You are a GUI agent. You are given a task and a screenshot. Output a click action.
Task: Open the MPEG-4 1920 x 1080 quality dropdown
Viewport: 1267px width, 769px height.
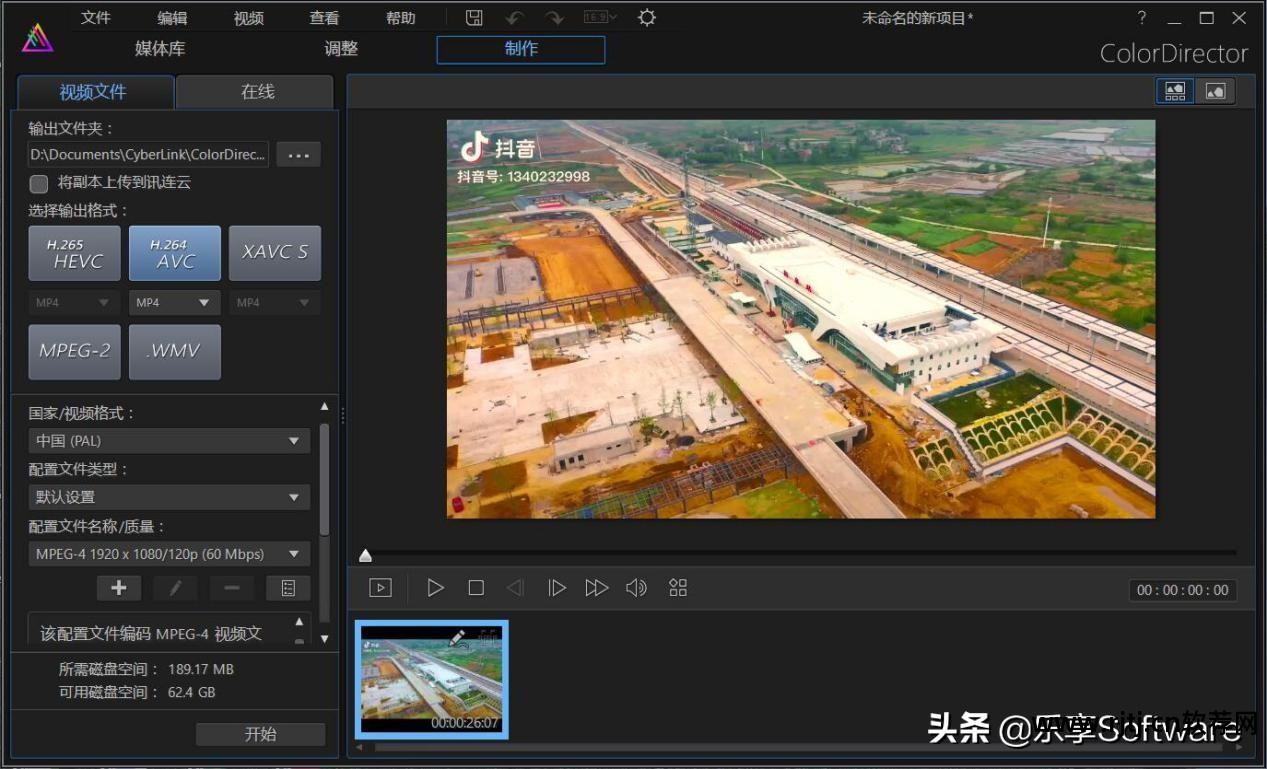point(169,554)
